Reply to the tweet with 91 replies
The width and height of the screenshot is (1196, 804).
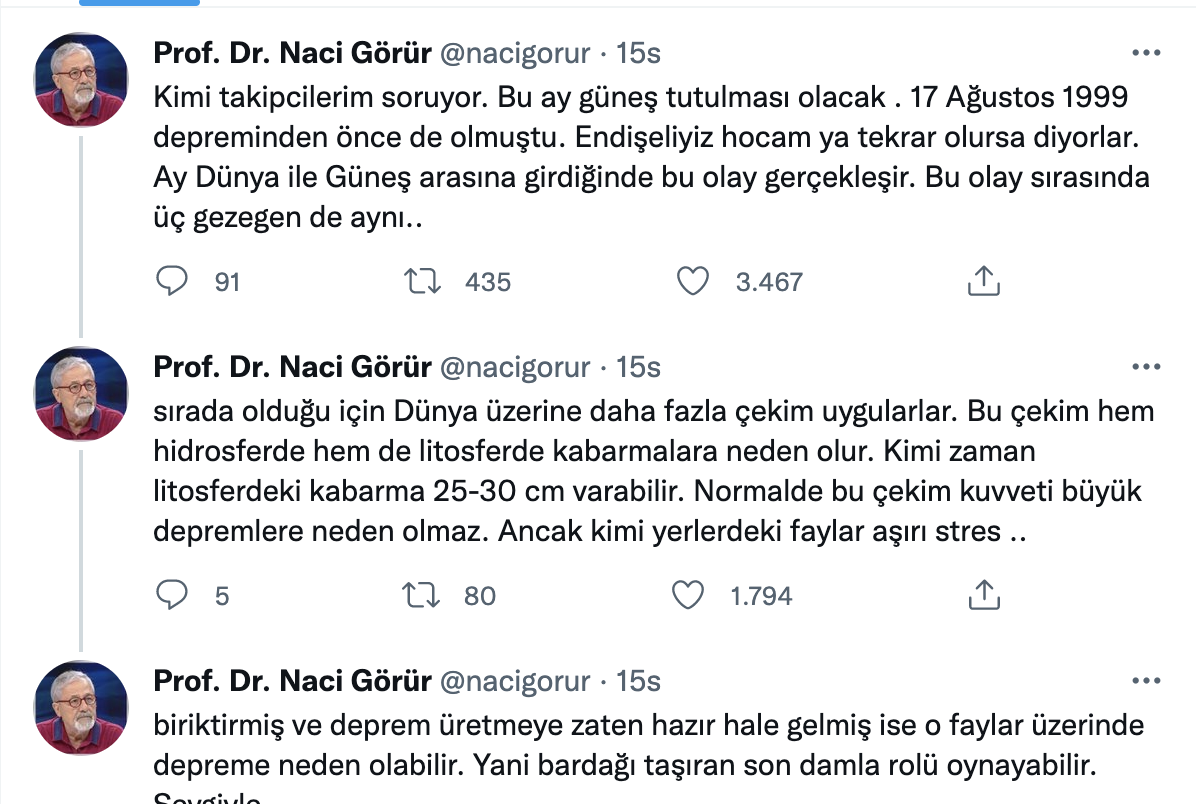pos(173,282)
